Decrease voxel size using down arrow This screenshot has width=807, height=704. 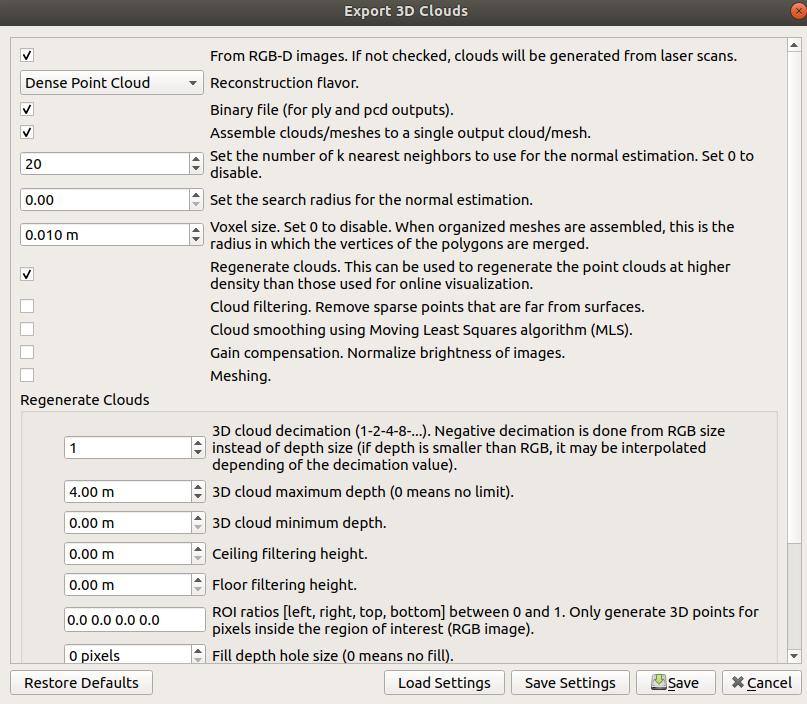[196, 240]
